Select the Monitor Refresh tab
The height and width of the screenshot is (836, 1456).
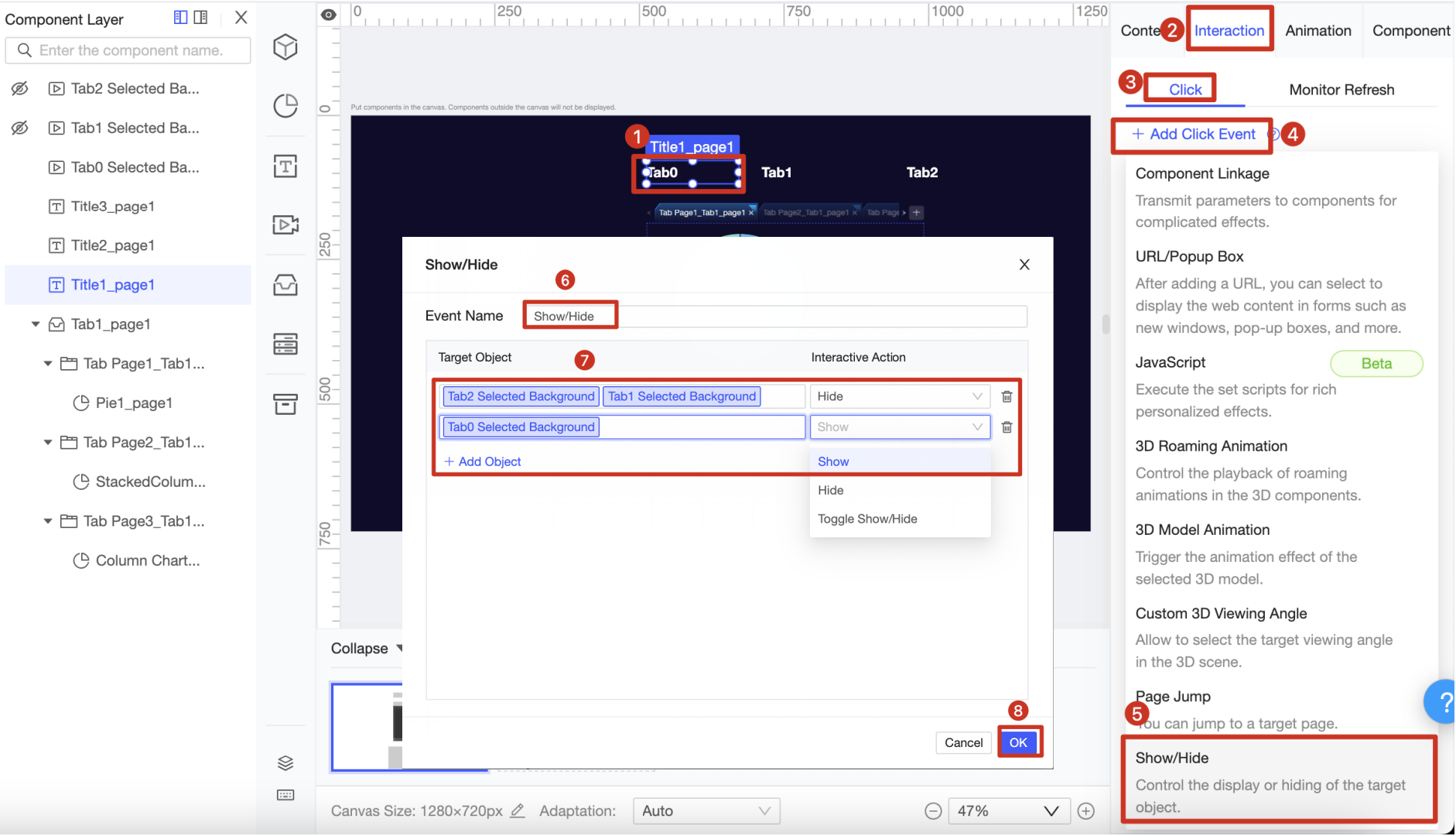1342,90
